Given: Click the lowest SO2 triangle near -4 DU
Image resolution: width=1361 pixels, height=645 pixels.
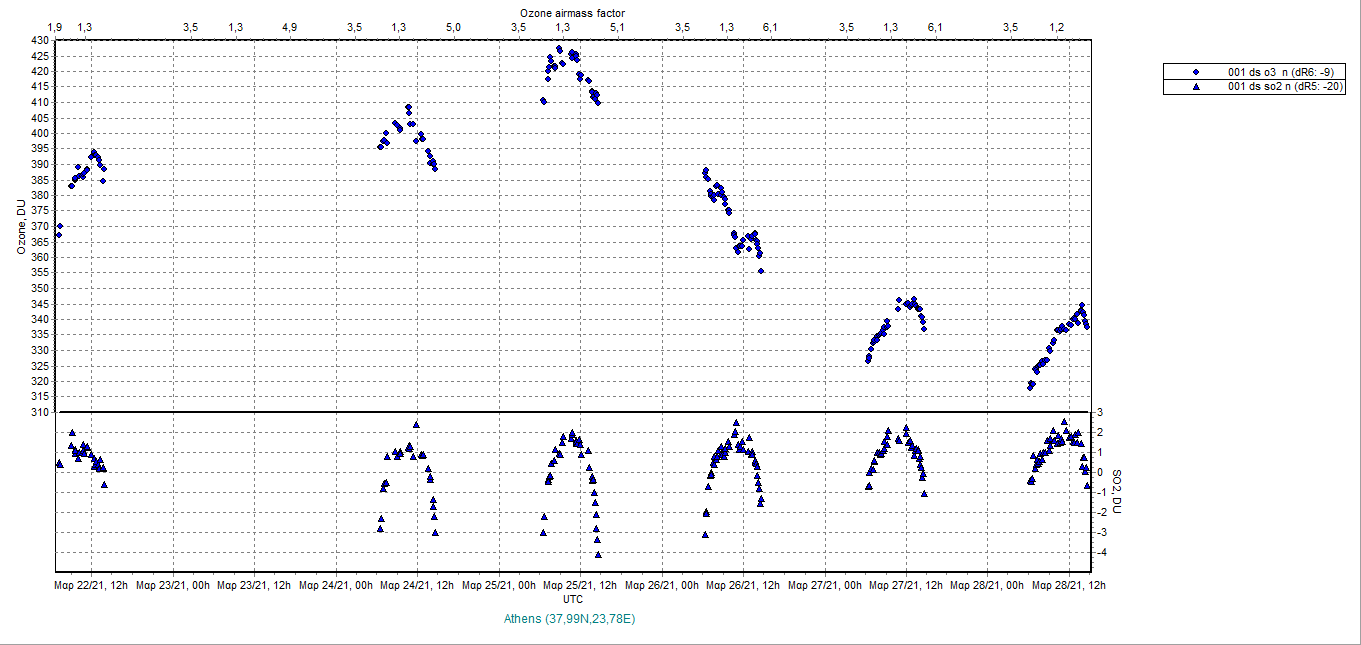Looking at the screenshot, I should coord(598,554).
